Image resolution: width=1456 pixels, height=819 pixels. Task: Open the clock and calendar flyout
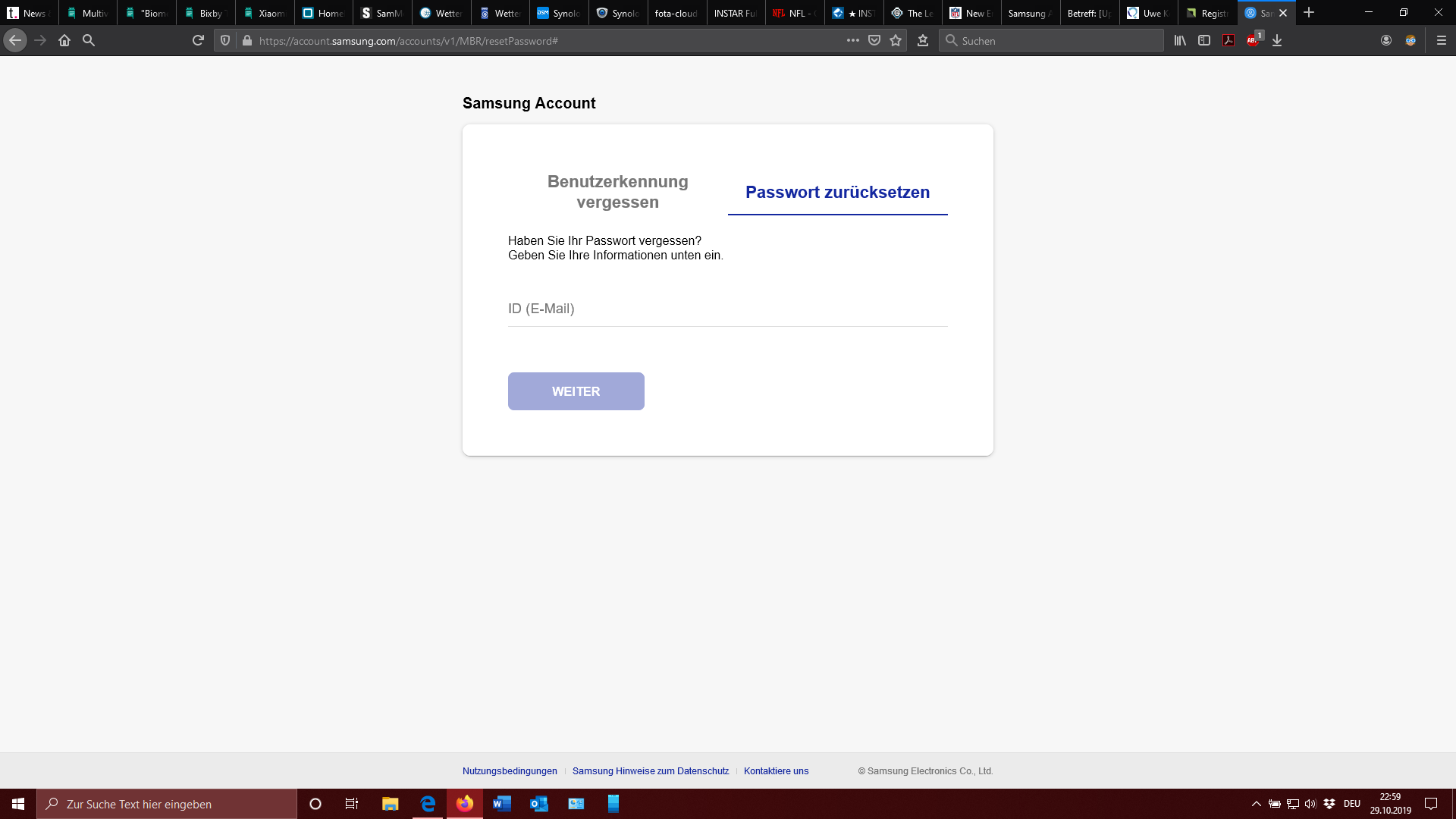click(1391, 804)
